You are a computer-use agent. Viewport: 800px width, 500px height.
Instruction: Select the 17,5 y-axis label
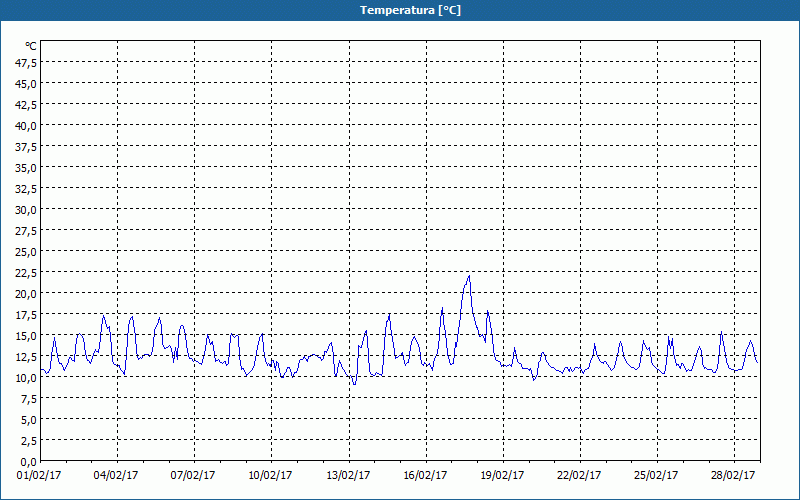(27, 315)
